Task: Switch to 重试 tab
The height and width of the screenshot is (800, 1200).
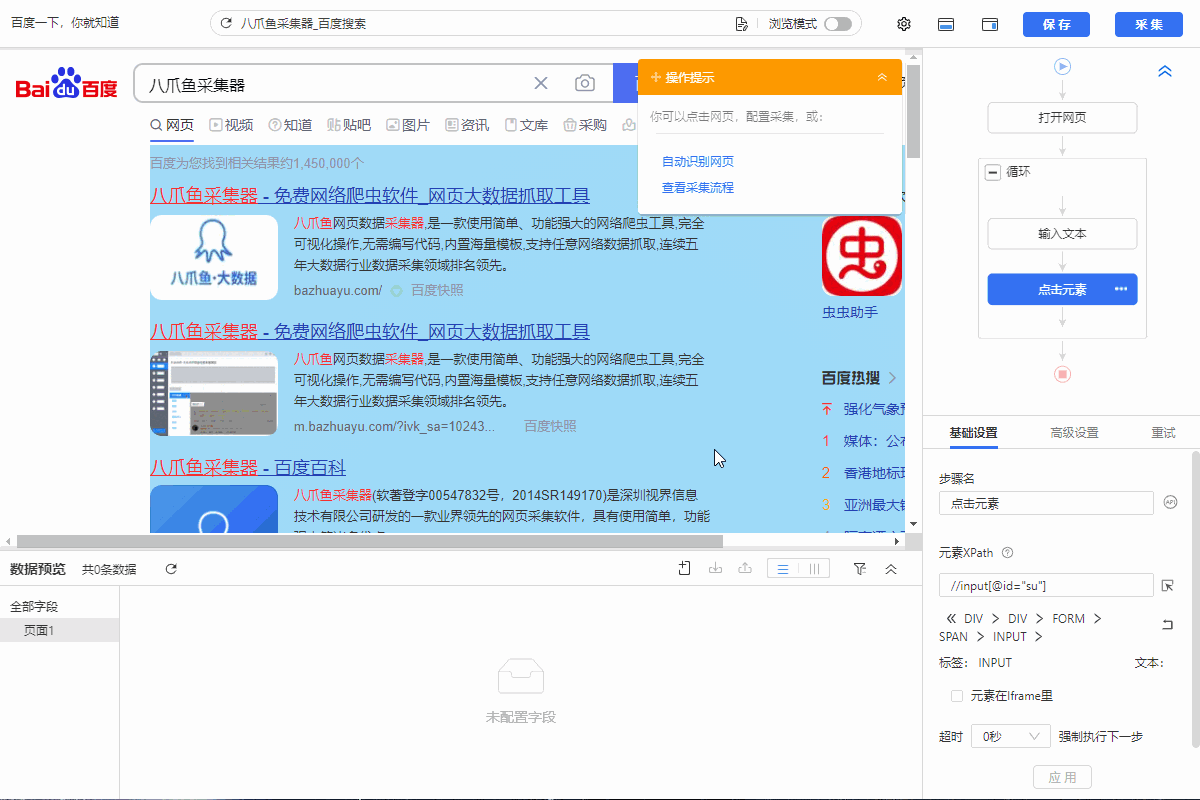Action: [1163, 433]
